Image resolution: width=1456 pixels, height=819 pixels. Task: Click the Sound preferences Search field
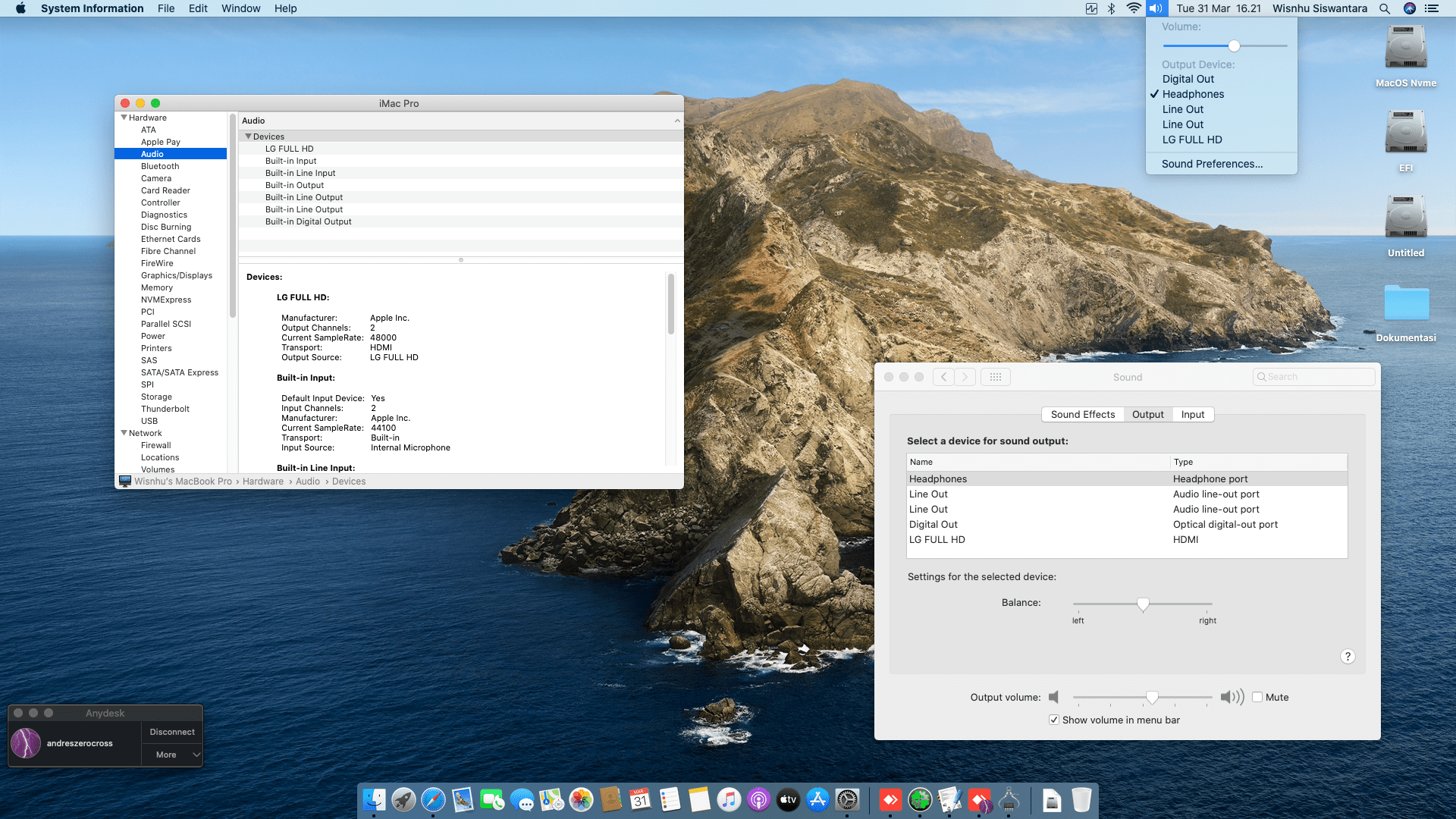point(1313,377)
